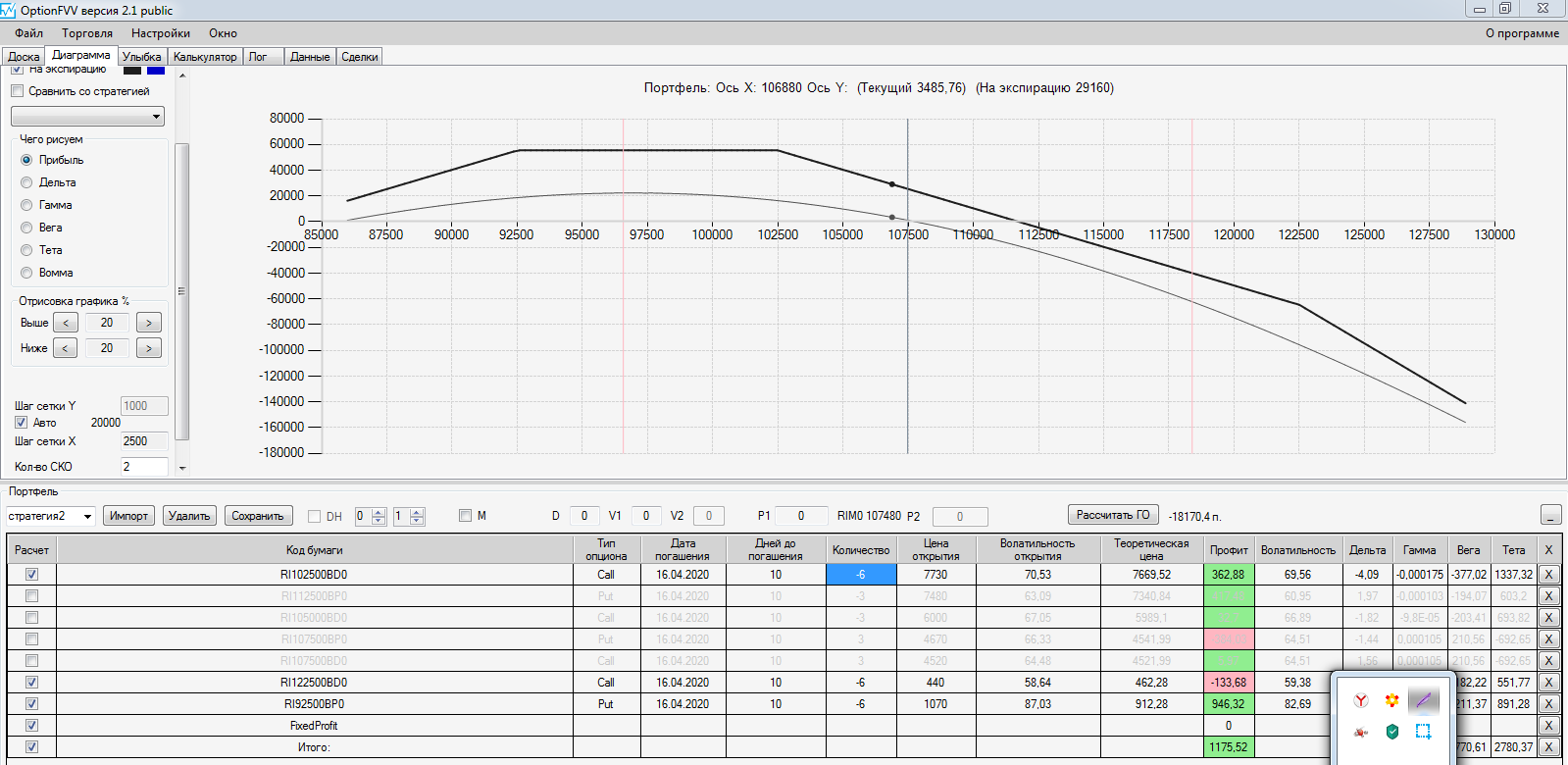1568x765 pixels.
Task: Increase the Ниже percentage with right arrow
Action: (149, 348)
